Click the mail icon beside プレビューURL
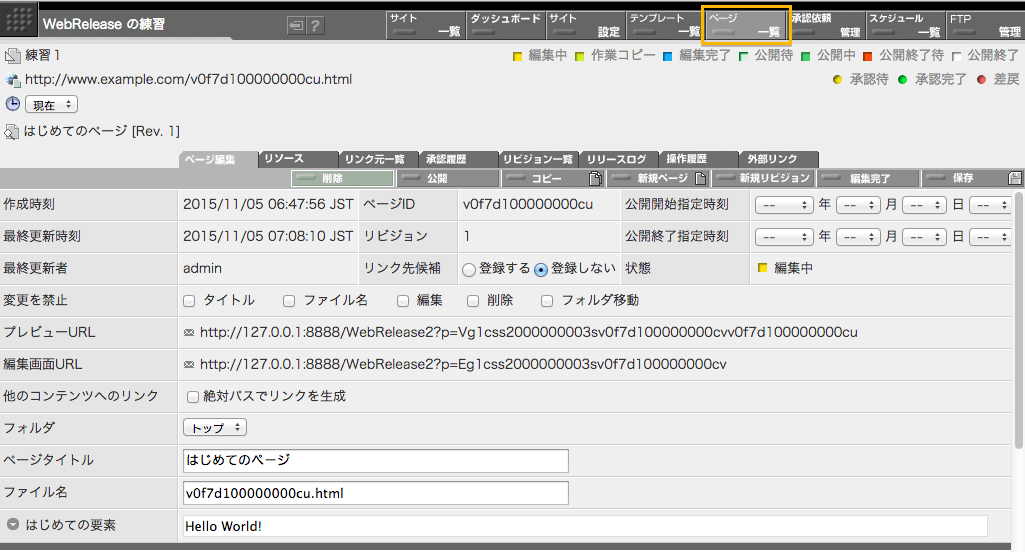1025x552 pixels. pyautogui.click(x=189, y=332)
